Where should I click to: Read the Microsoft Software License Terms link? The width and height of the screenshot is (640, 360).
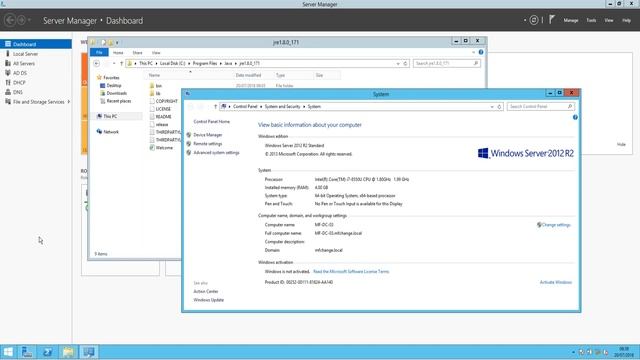point(351,271)
